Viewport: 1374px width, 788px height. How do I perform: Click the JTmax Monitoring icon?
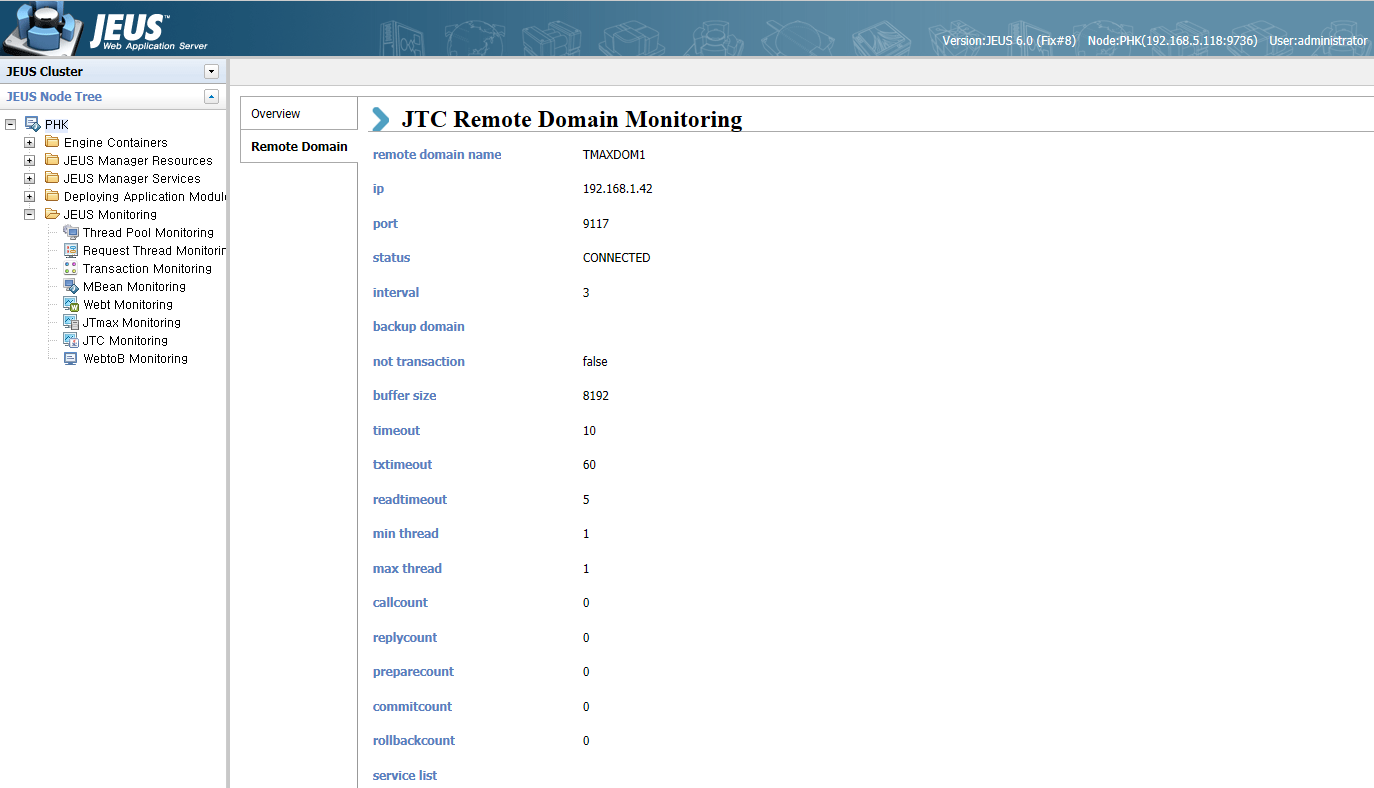click(x=70, y=322)
